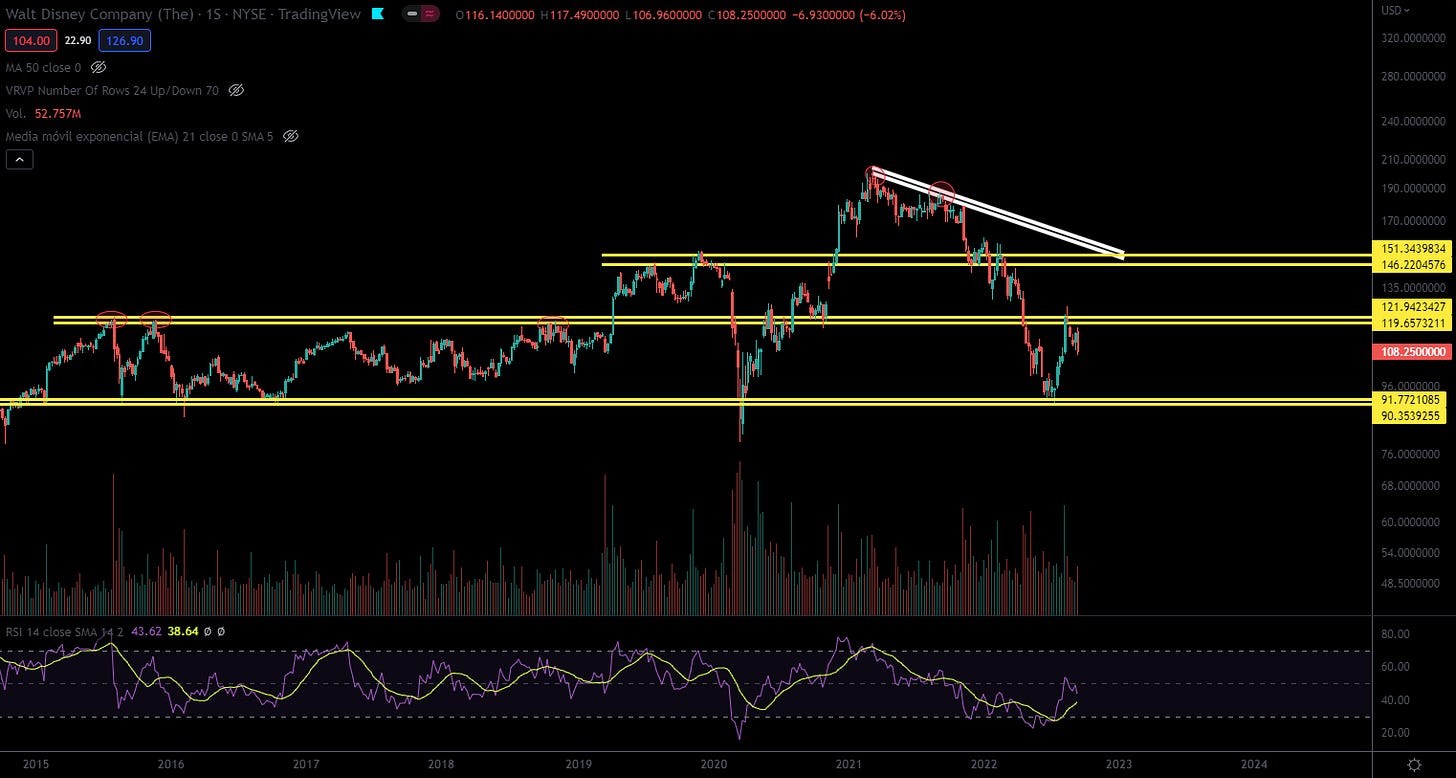Select the Media móvil exponencial (EMA) 21 label
Image resolution: width=1456 pixels, height=778 pixels.
(x=140, y=136)
